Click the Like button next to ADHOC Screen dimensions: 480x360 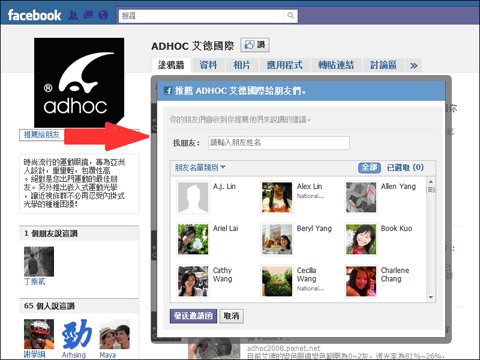[255, 45]
